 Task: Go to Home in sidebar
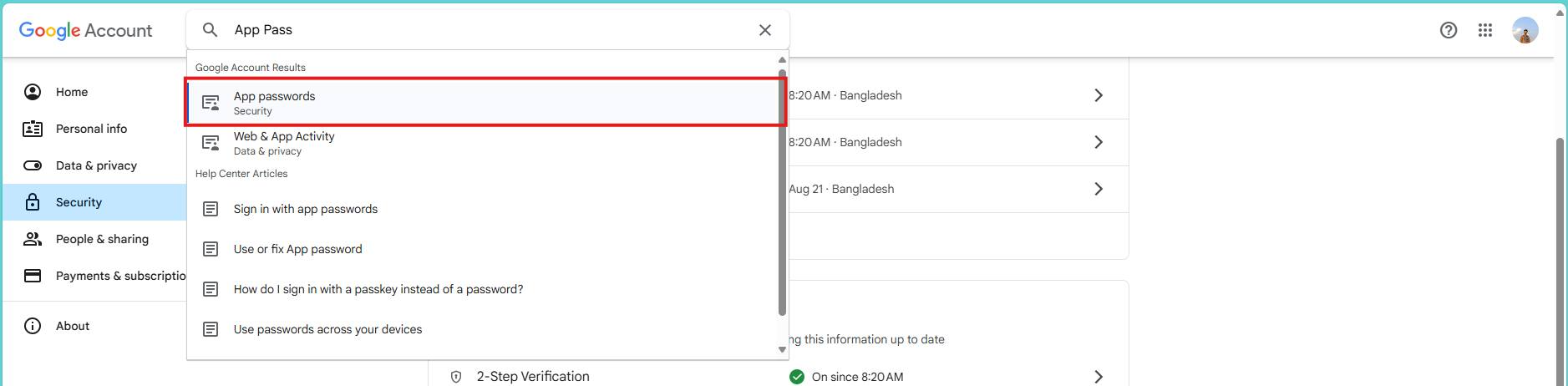pyautogui.click(x=94, y=92)
